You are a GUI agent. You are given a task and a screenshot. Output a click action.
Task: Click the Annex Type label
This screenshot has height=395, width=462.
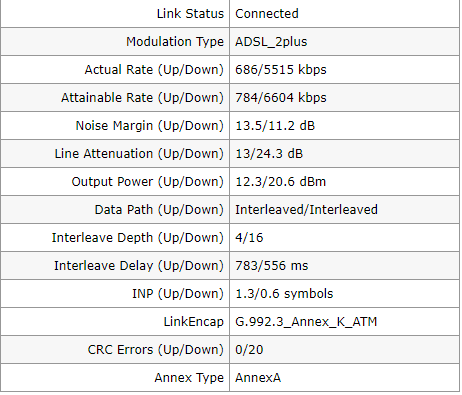(x=189, y=378)
